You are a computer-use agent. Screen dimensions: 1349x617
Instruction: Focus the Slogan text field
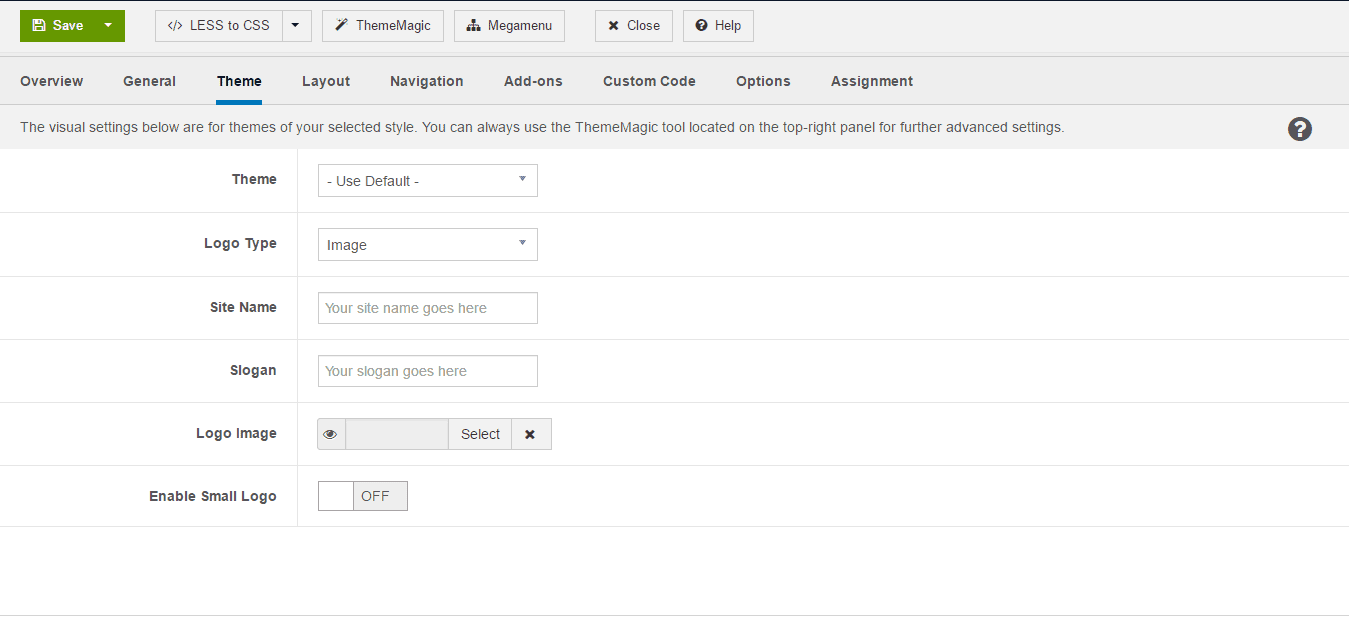pos(427,371)
